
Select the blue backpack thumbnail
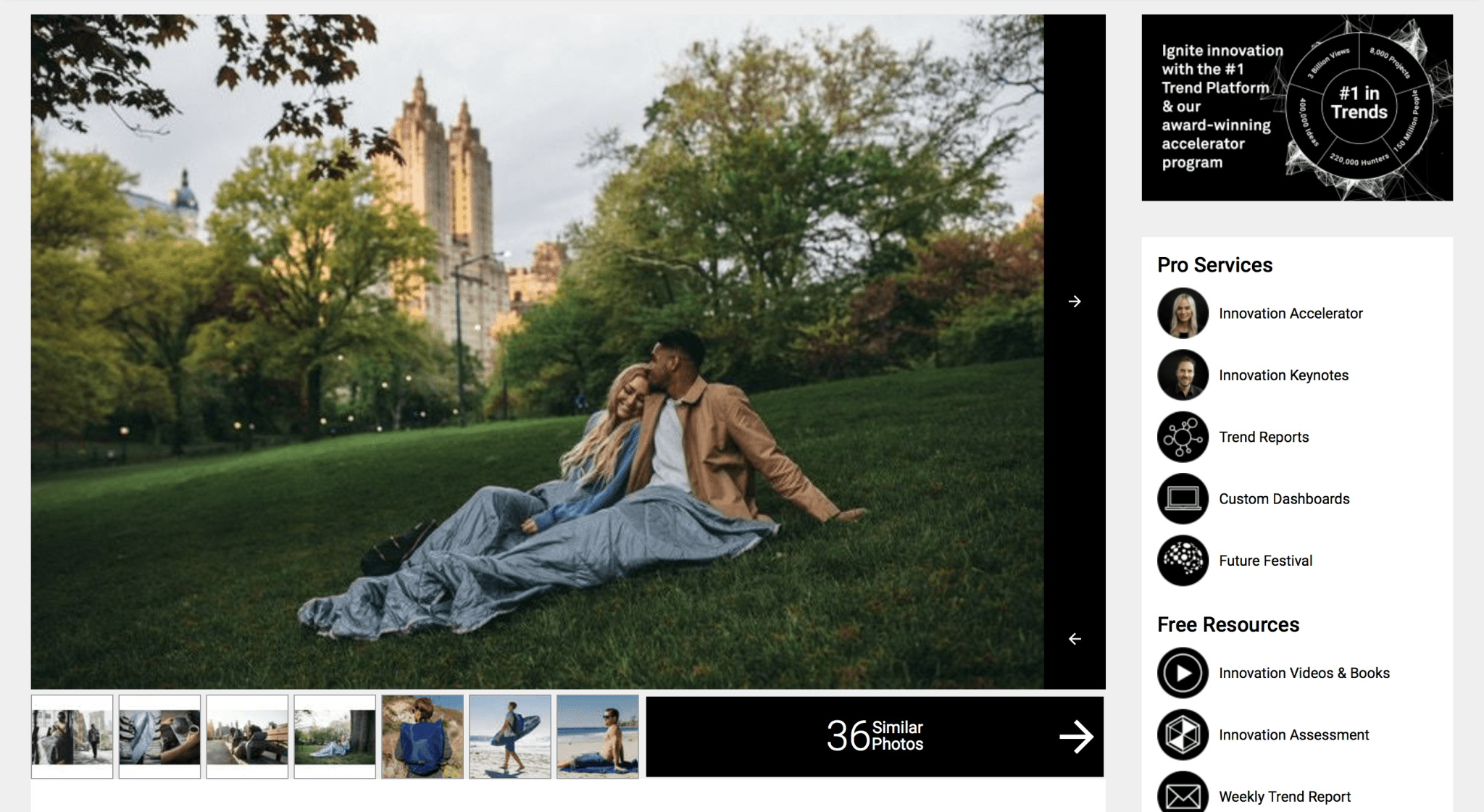pyautogui.click(x=422, y=737)
